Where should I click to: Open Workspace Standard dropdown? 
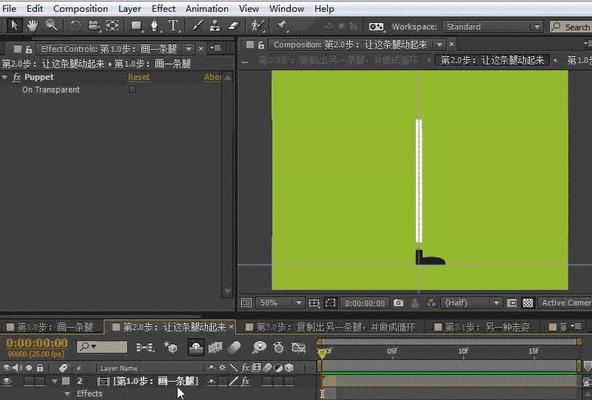click(493, 27)
